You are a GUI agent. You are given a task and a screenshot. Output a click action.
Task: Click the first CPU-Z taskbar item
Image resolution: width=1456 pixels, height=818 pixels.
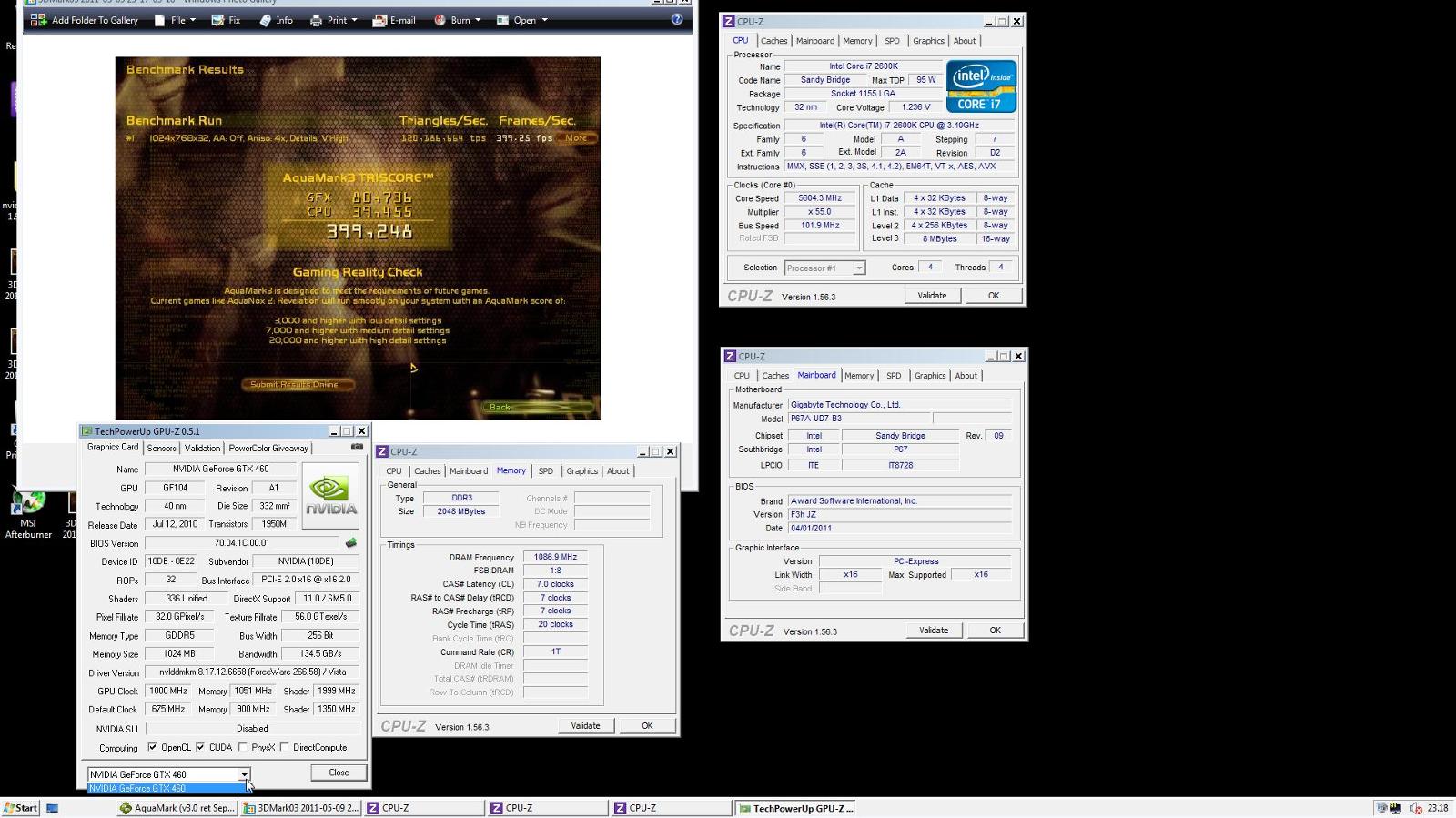(x=423, y=808)
